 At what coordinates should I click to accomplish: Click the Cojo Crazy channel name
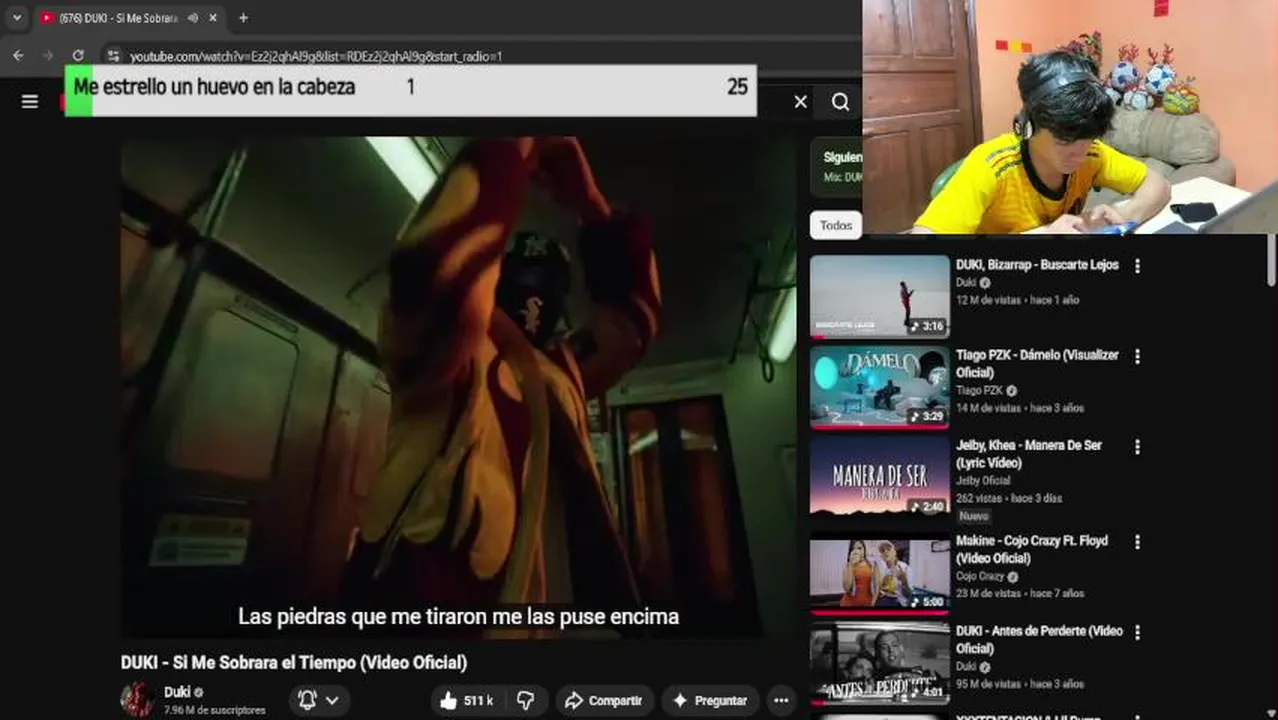(980, 577)
